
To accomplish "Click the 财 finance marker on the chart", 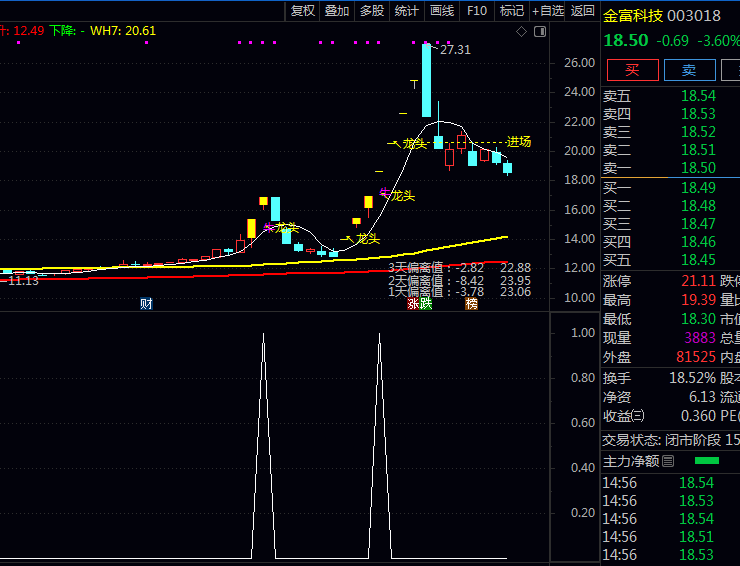I will click(x=146, y=303).
